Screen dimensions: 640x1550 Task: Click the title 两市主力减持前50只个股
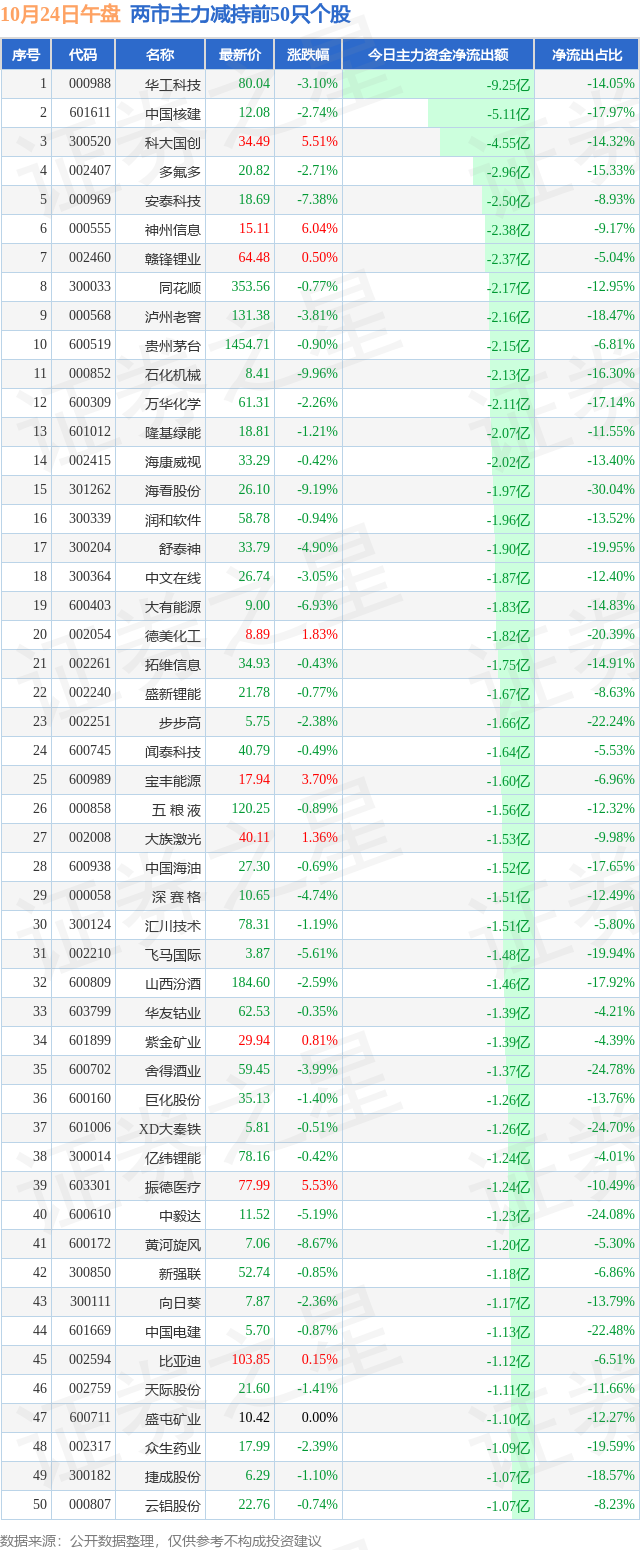click(241, 15)
